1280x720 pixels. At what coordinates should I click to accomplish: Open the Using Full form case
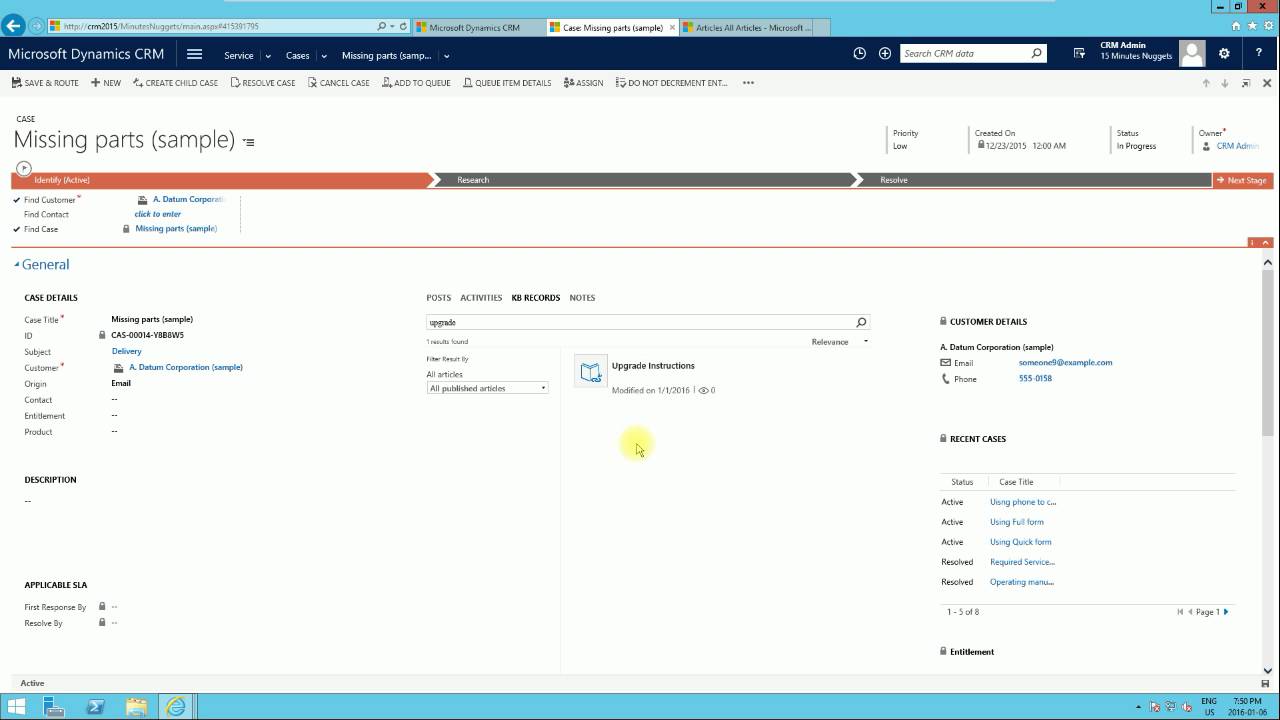1016,522
